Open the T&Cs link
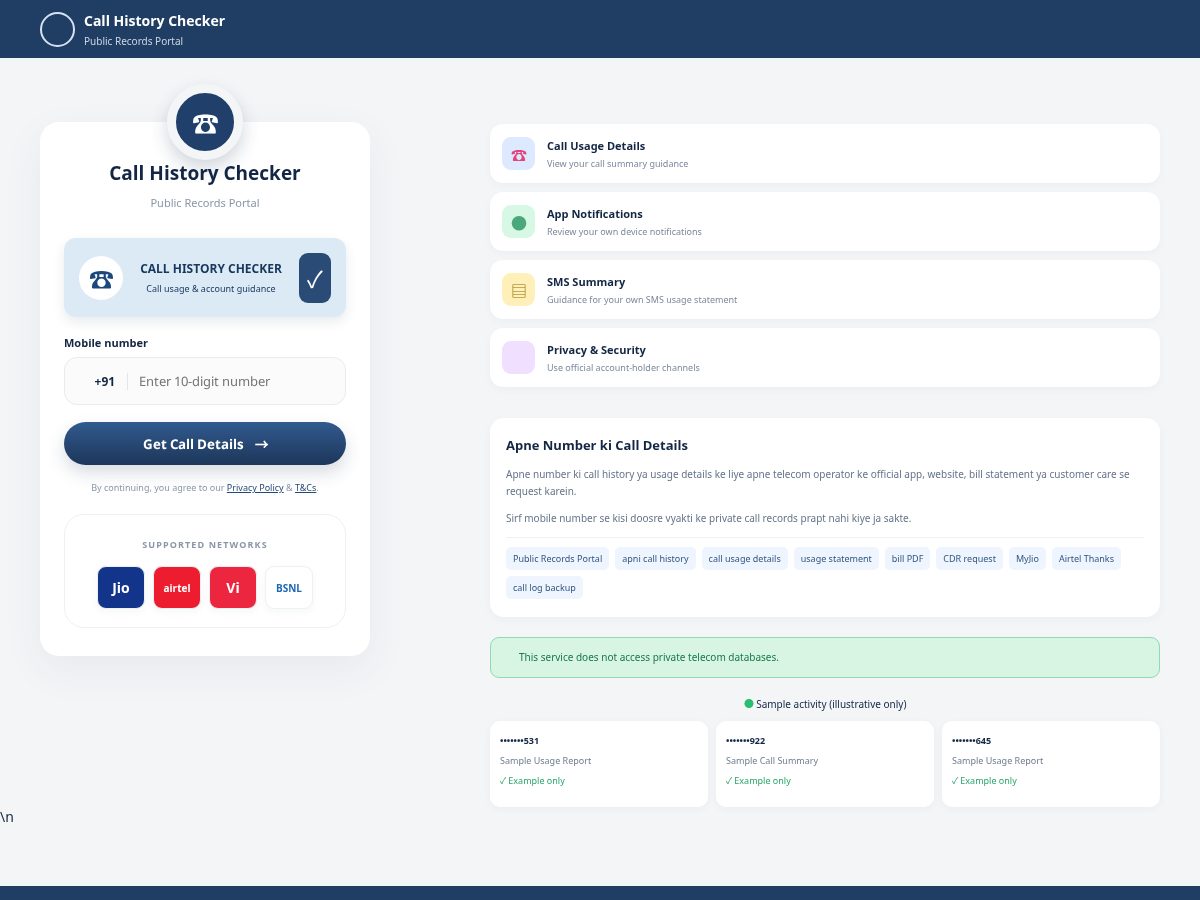 (x=306, y=488)
